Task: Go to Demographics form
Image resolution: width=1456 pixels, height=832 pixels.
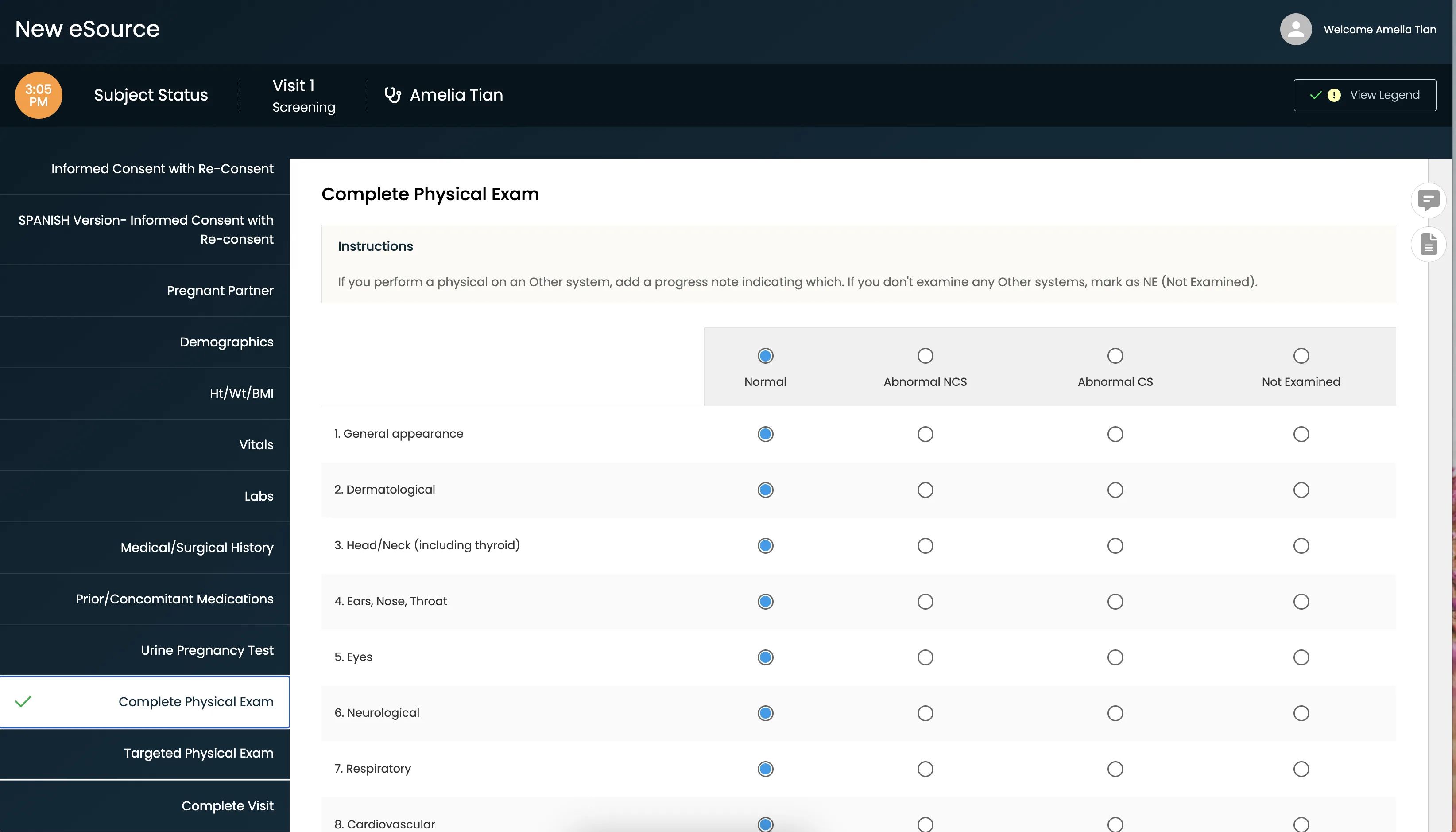Action: 144,342
